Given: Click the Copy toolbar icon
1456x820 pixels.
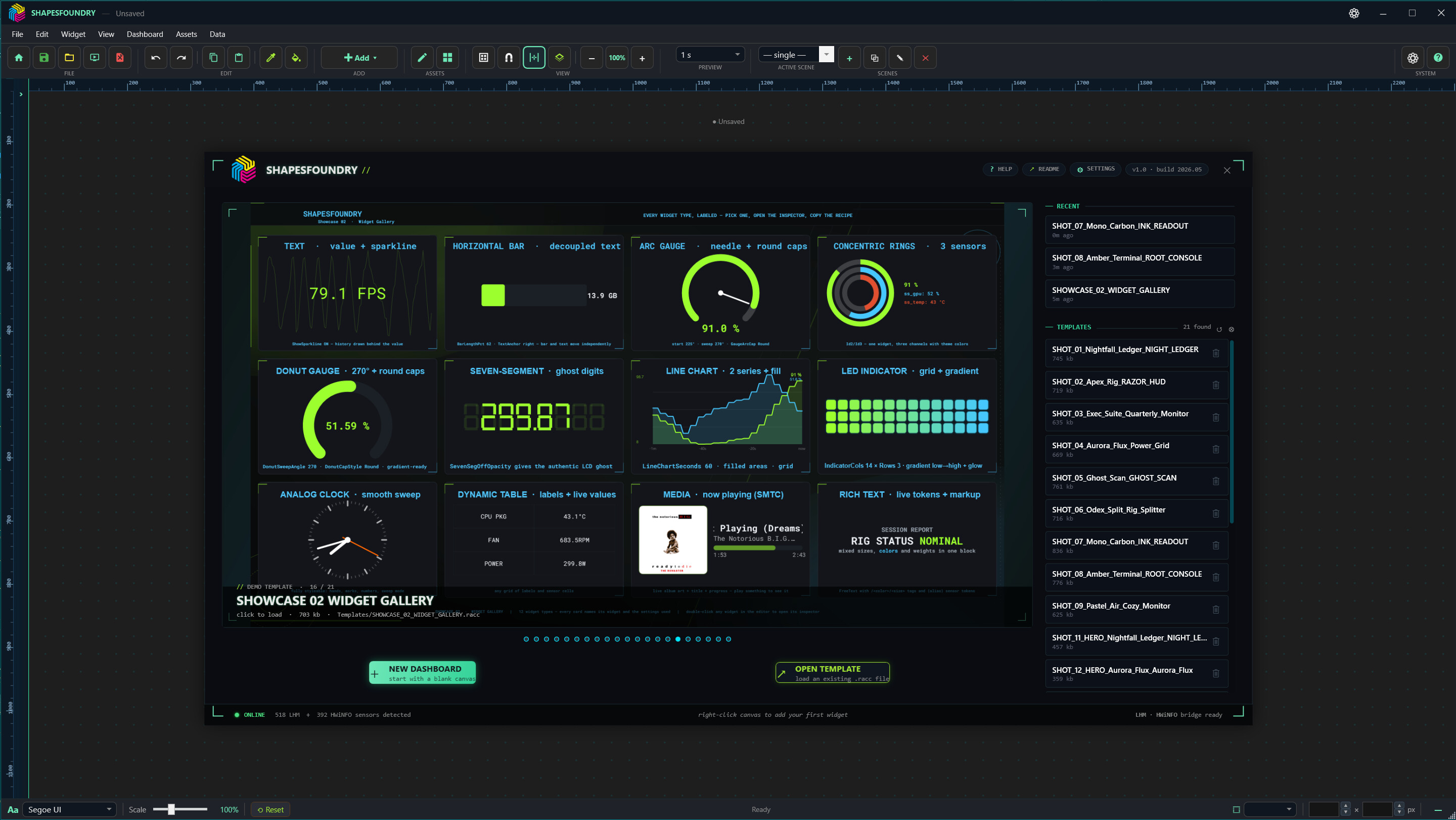Looking at the screenshot, I should [214, 58].
